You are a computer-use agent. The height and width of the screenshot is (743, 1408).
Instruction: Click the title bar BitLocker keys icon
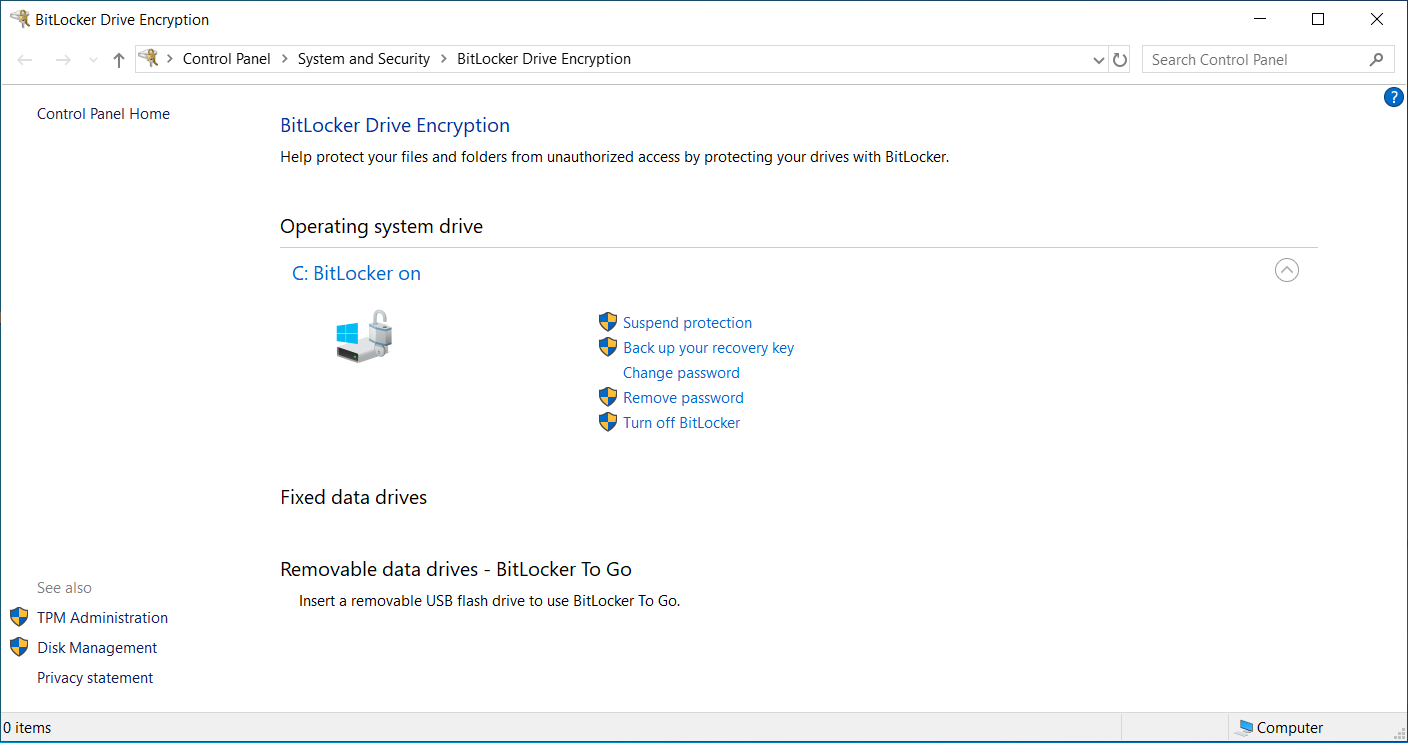coord(19,19)
